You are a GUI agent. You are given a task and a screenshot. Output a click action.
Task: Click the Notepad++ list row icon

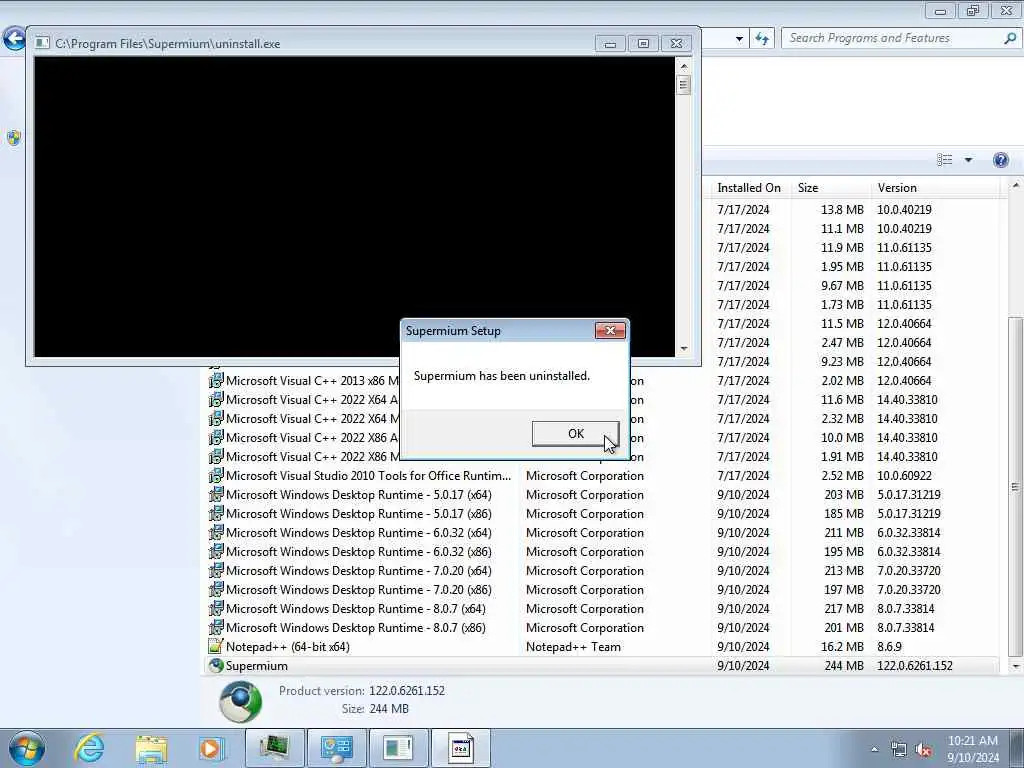pos(216,647)
